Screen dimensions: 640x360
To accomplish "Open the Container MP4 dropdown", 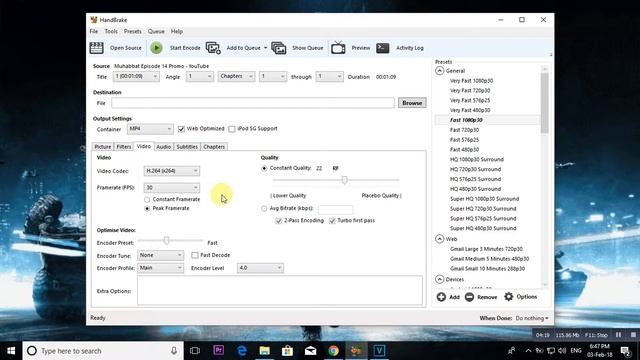I will point(150,129).
